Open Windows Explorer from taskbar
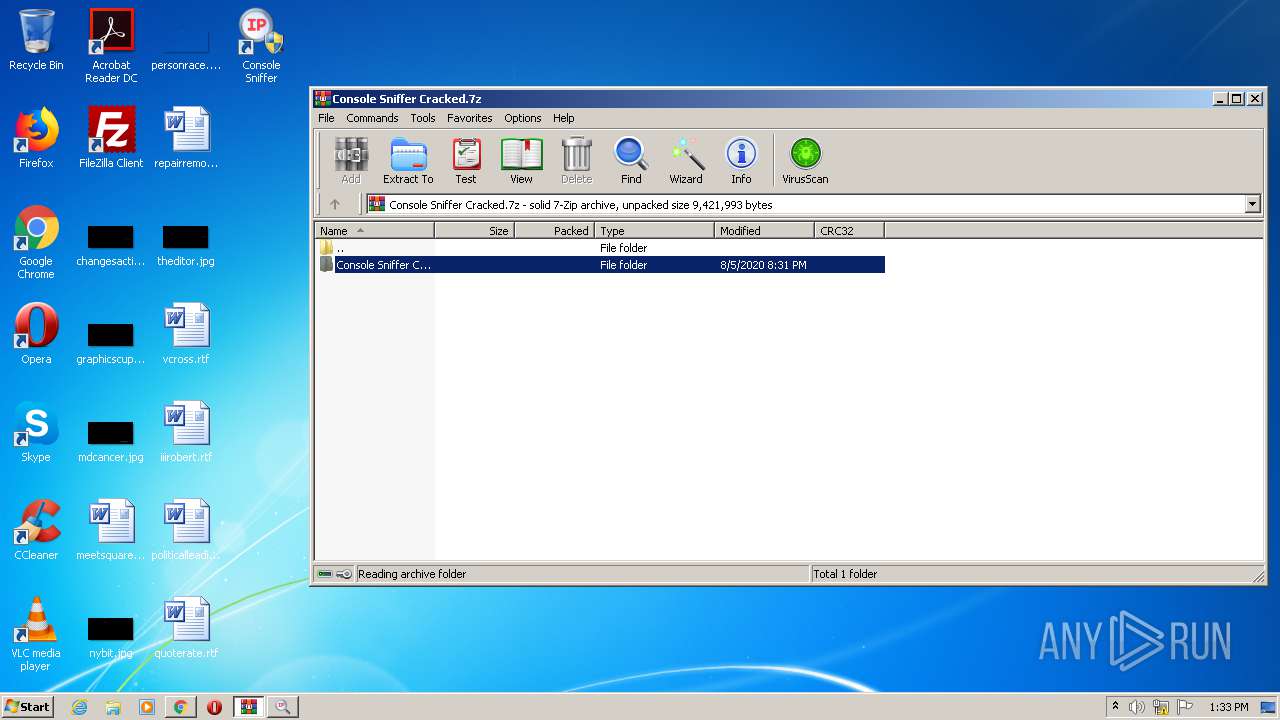 113,707
